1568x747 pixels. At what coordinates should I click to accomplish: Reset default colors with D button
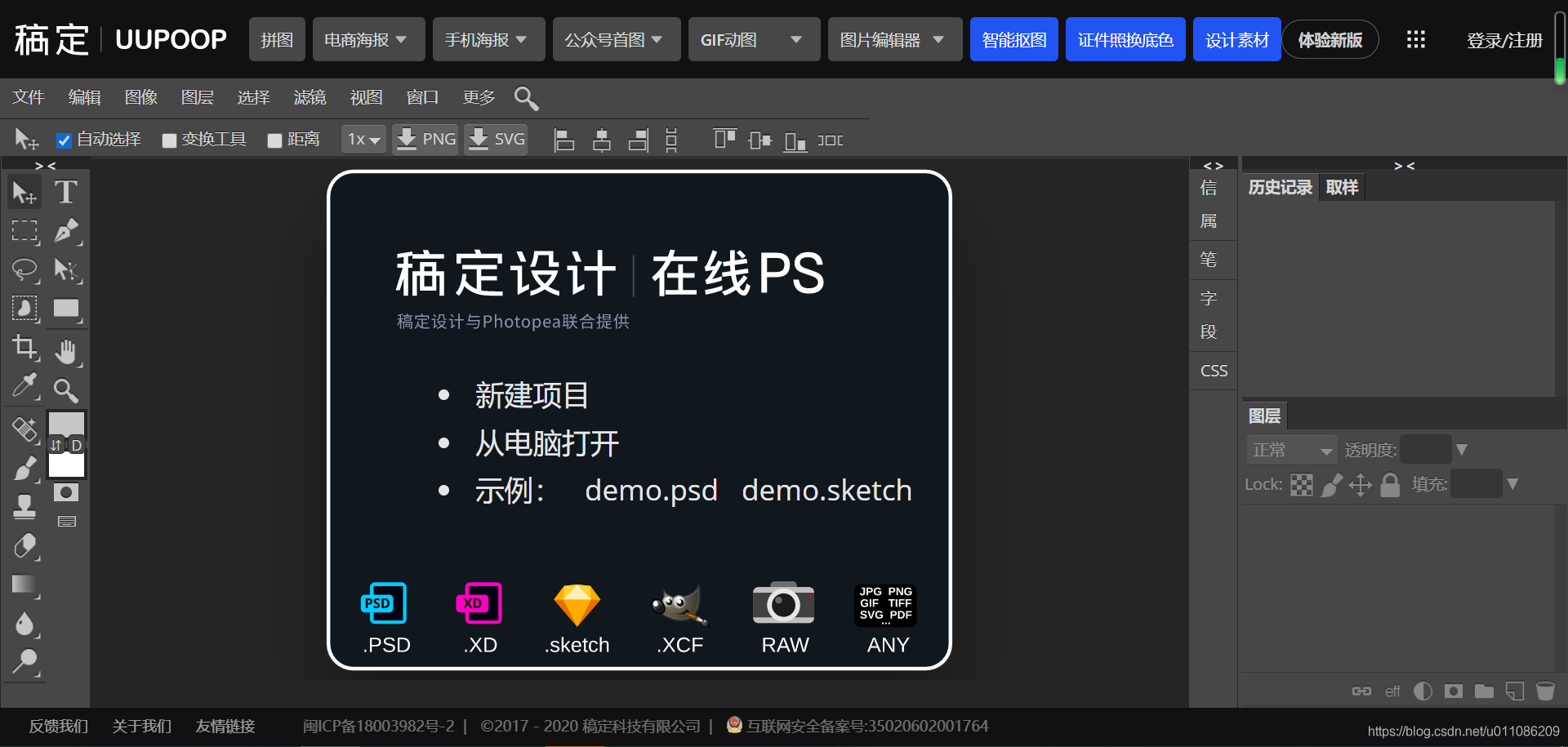[x=76, y=445]
